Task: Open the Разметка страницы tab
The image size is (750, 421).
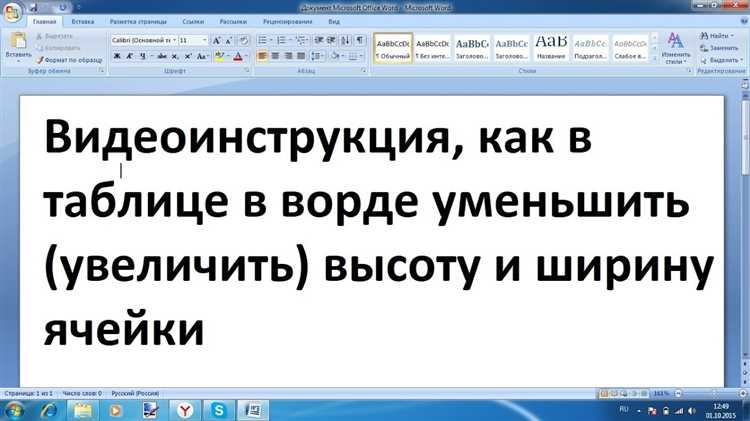Action: [x=138, y=22]
